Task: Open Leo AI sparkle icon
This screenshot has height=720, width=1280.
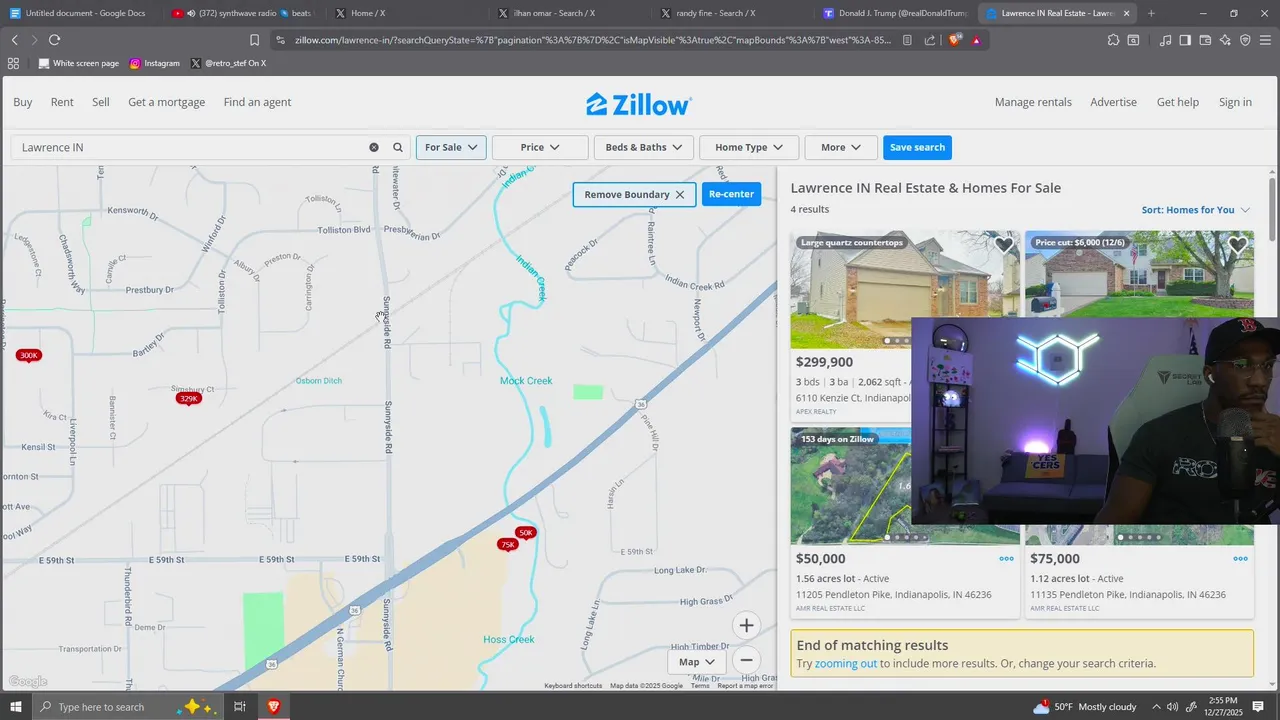Action: pyautogui.click(x=1226, y=40)
